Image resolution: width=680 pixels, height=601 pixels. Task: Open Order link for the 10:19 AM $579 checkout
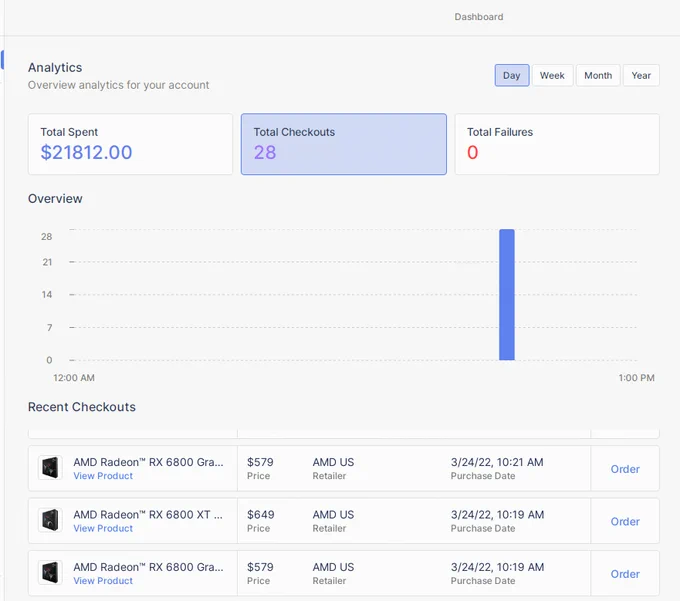625,574
